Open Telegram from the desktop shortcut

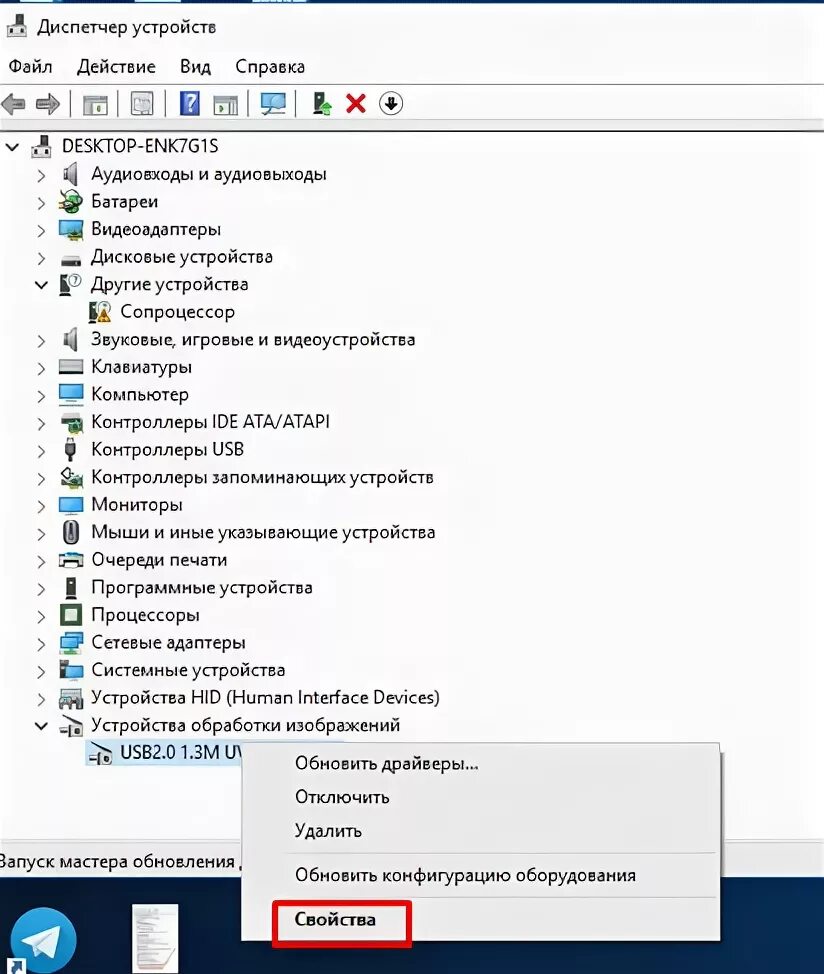[x=43, y=940]
